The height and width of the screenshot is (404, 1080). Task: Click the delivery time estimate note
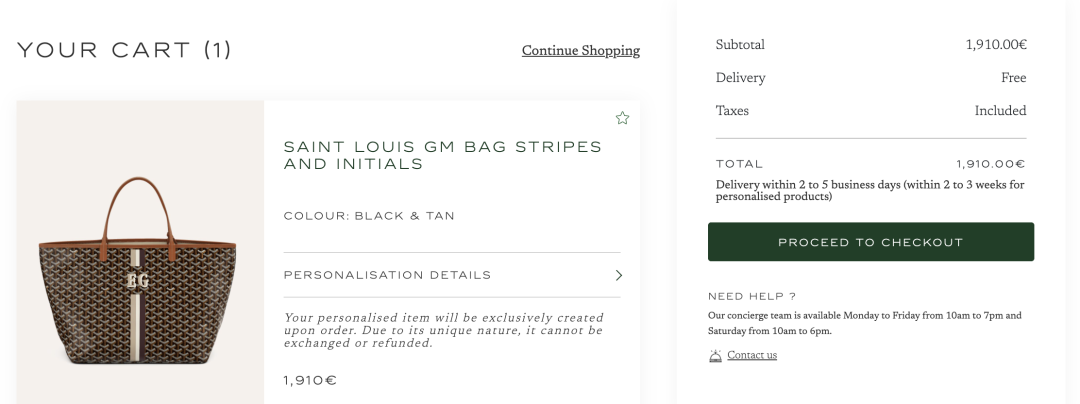[870, 190]
